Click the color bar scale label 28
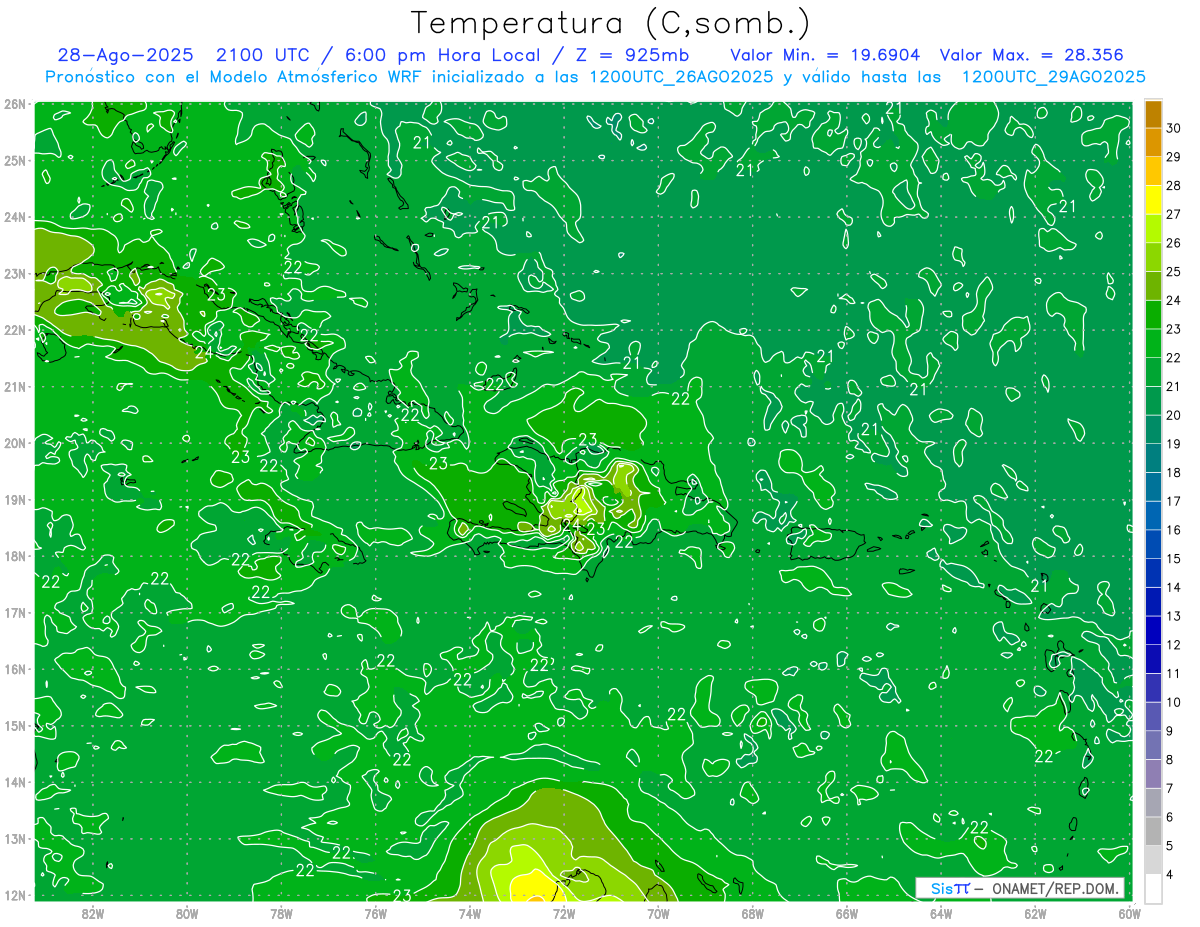The image size is (1200, 927). click(1174, 186)
